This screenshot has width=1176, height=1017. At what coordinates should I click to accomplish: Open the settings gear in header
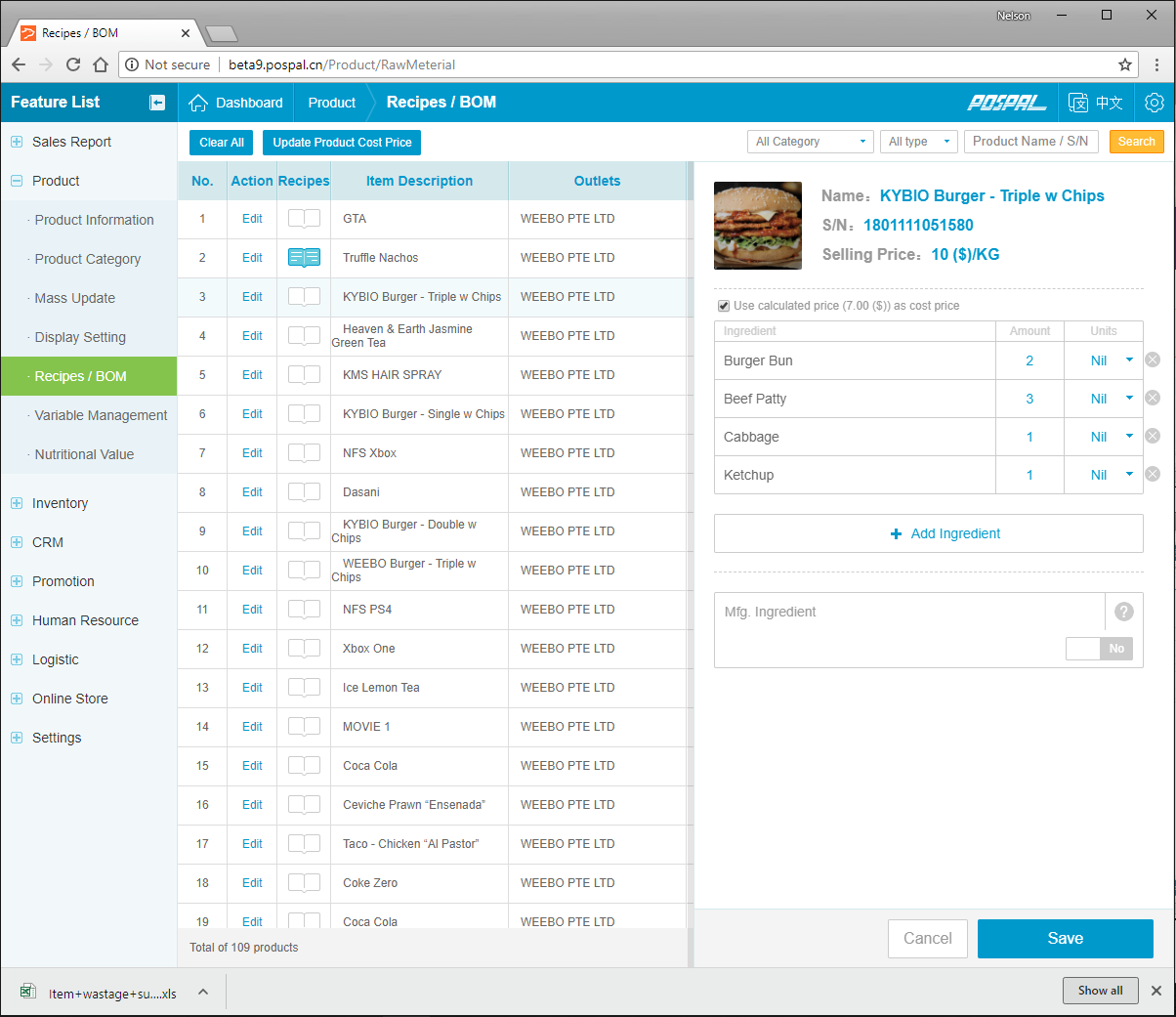pyautogui.click(x=1155, y=103)
